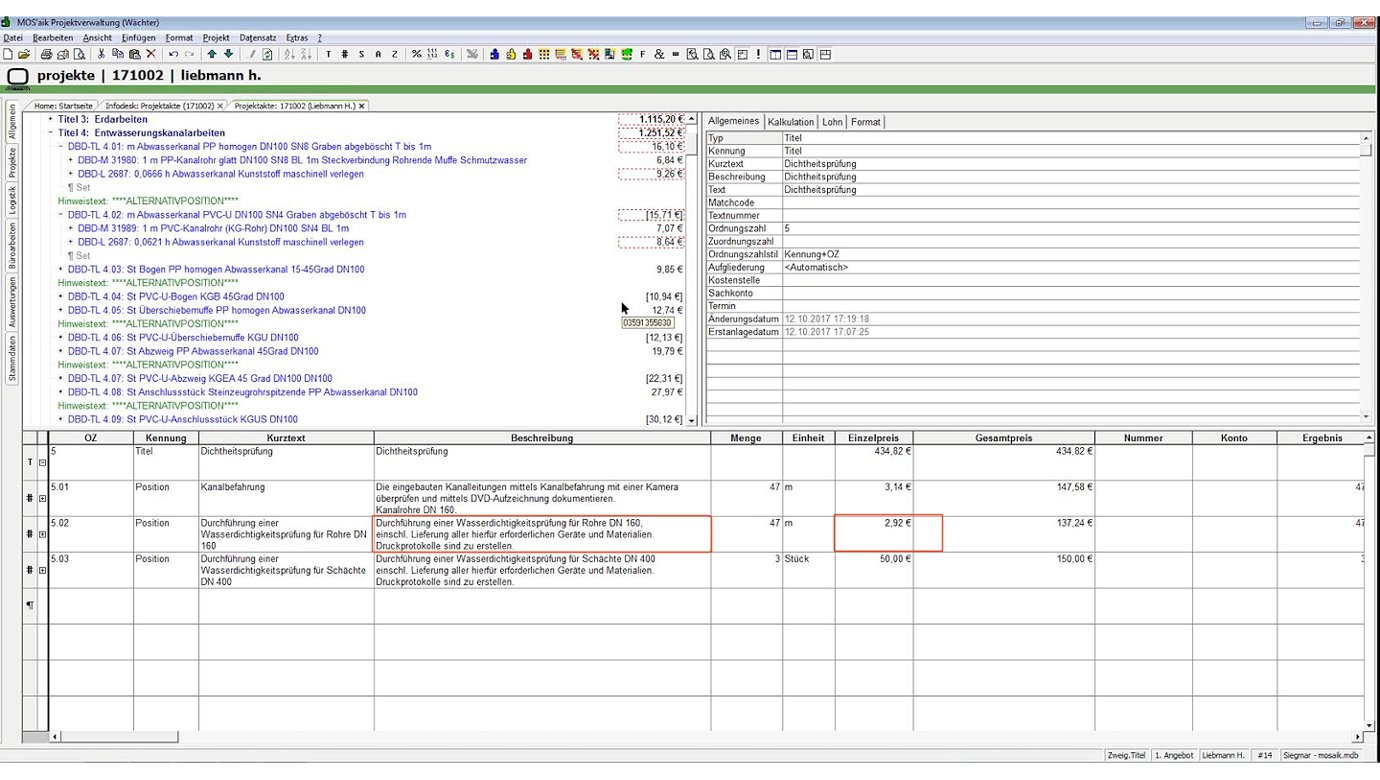Click the green up arrow icon
The width and height of the screenshot is (1380, 780).
[212, 54]
